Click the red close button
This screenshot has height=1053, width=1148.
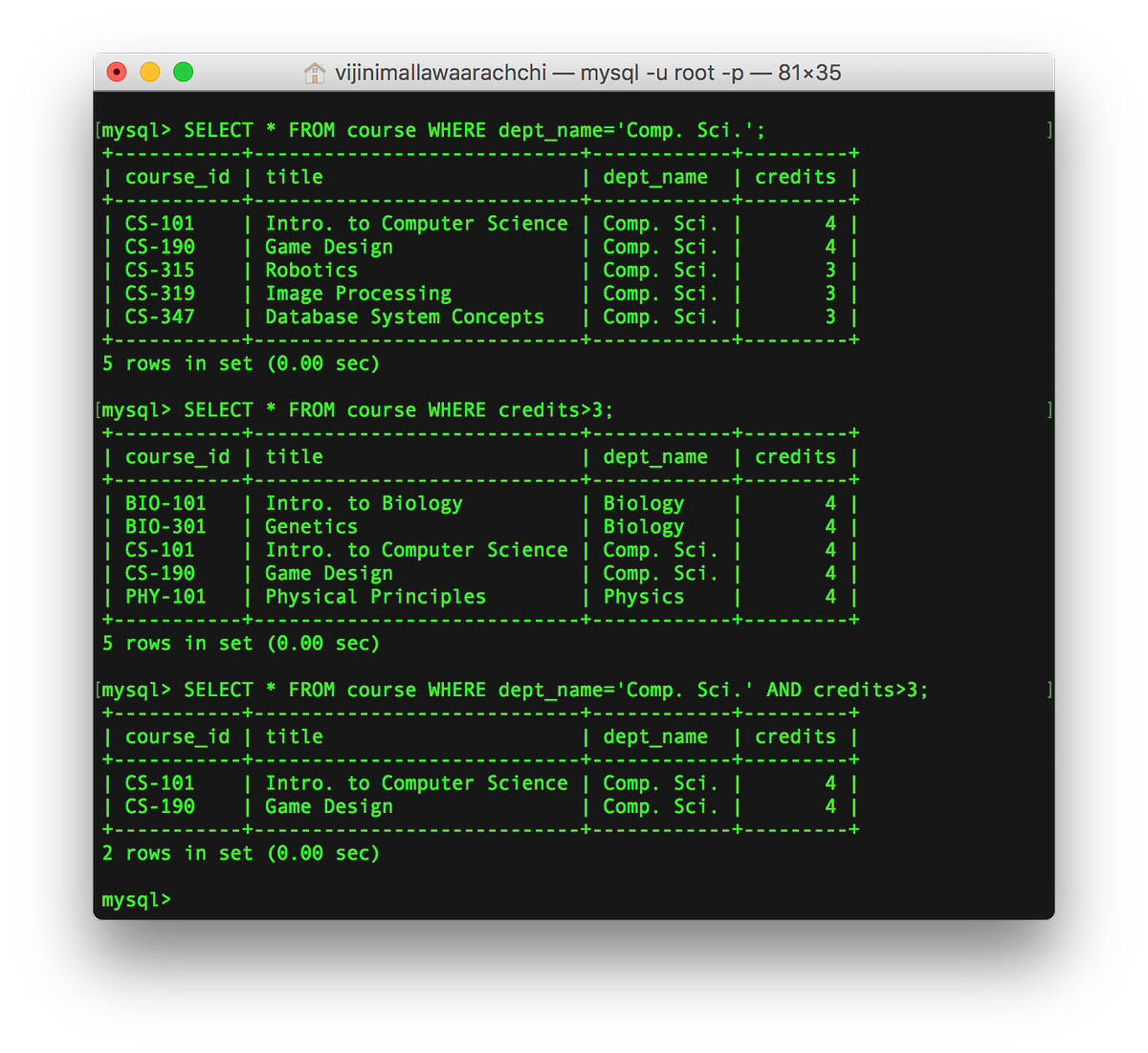click(x=116, y=72)
